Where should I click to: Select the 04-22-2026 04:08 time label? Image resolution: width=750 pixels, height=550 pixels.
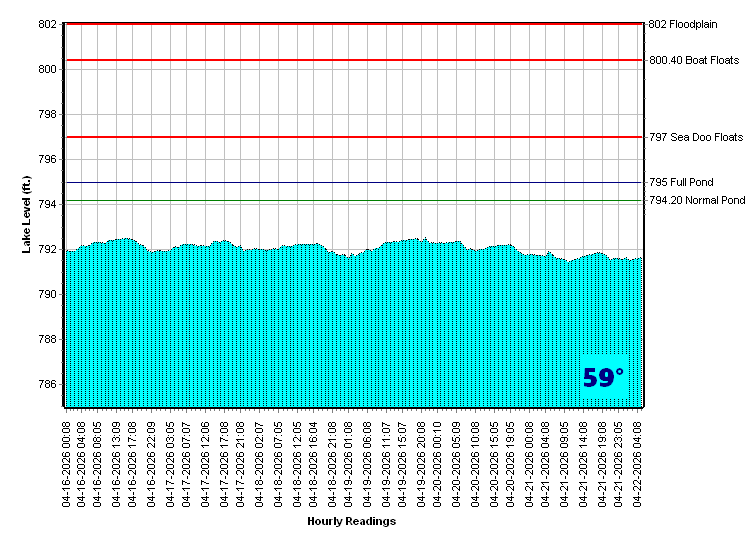(x=639, y=461)
